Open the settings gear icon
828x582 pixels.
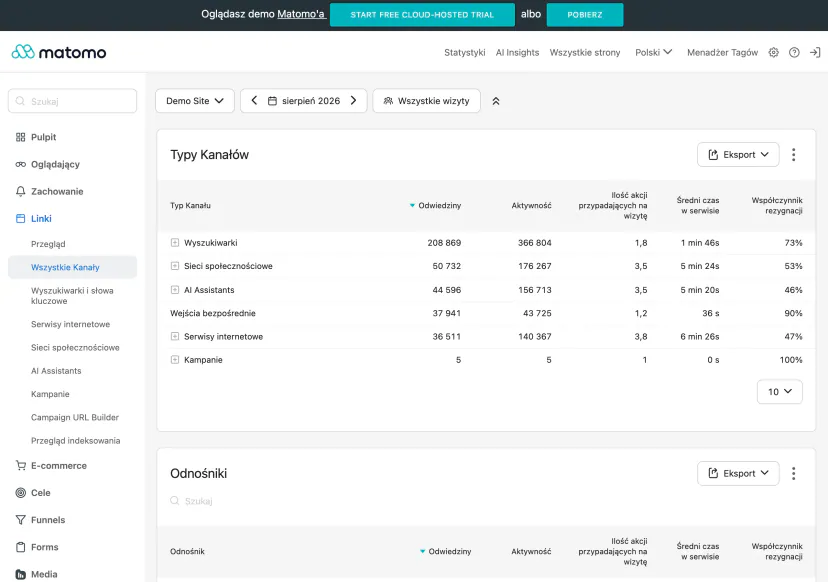click(774, 52)
